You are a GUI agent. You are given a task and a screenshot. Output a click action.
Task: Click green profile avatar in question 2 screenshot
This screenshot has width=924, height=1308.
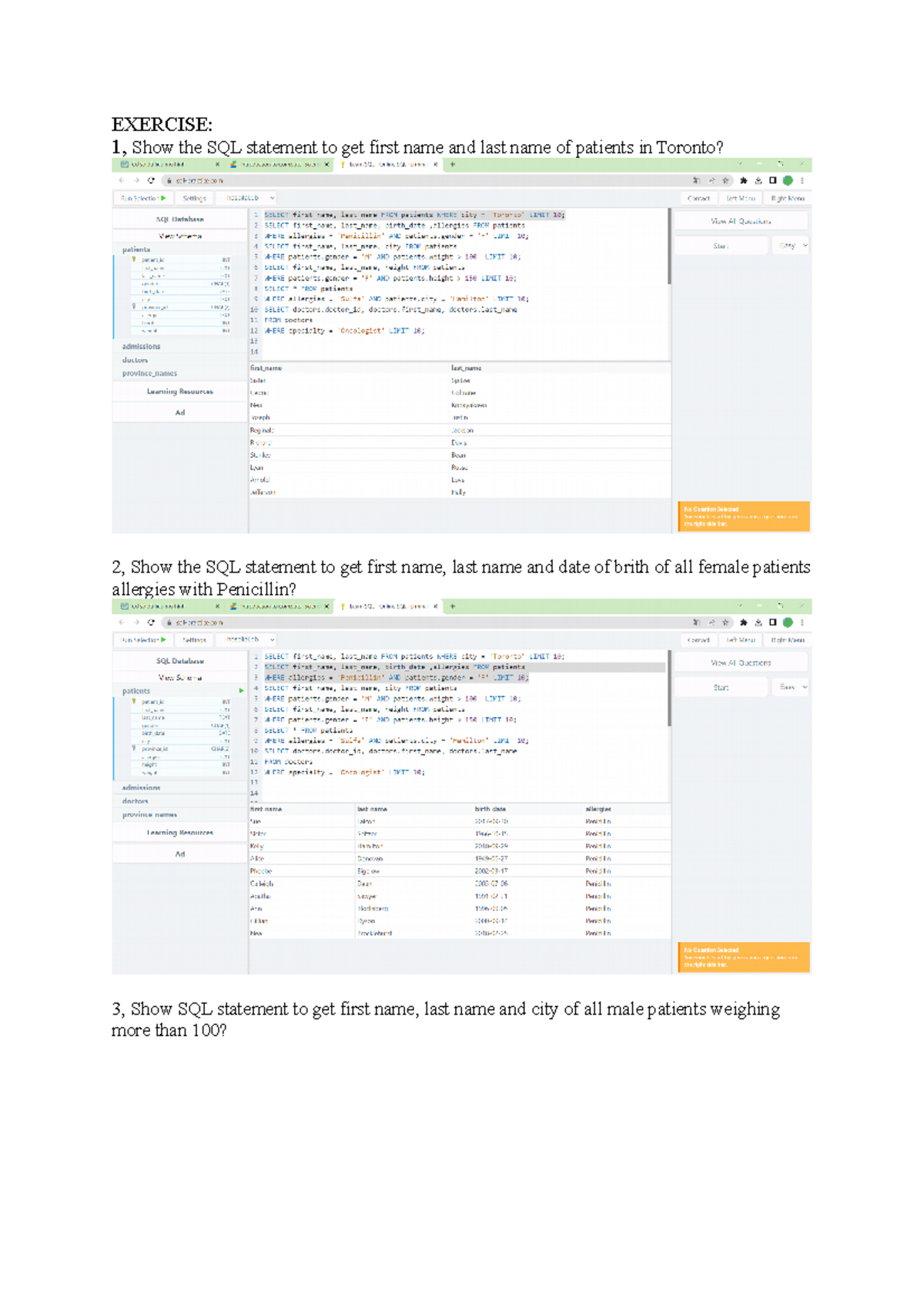[788, 622]
